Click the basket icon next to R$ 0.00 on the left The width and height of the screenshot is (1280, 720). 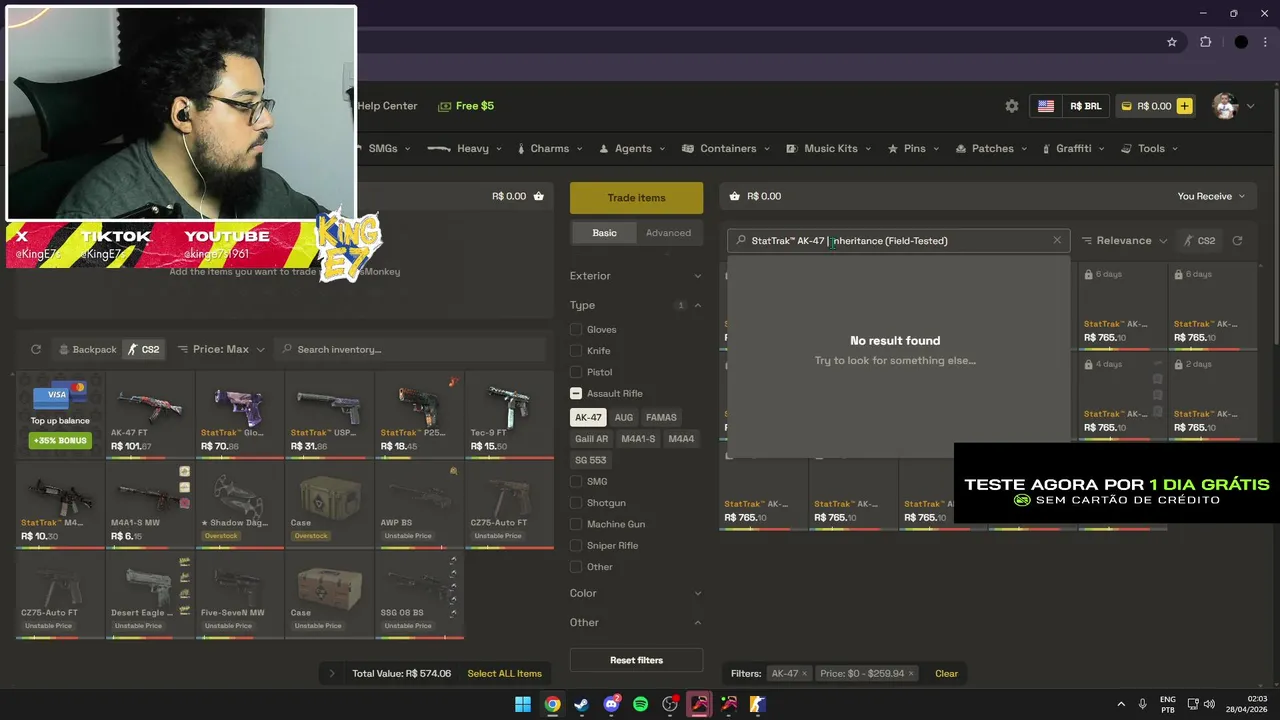click(539, 196)
